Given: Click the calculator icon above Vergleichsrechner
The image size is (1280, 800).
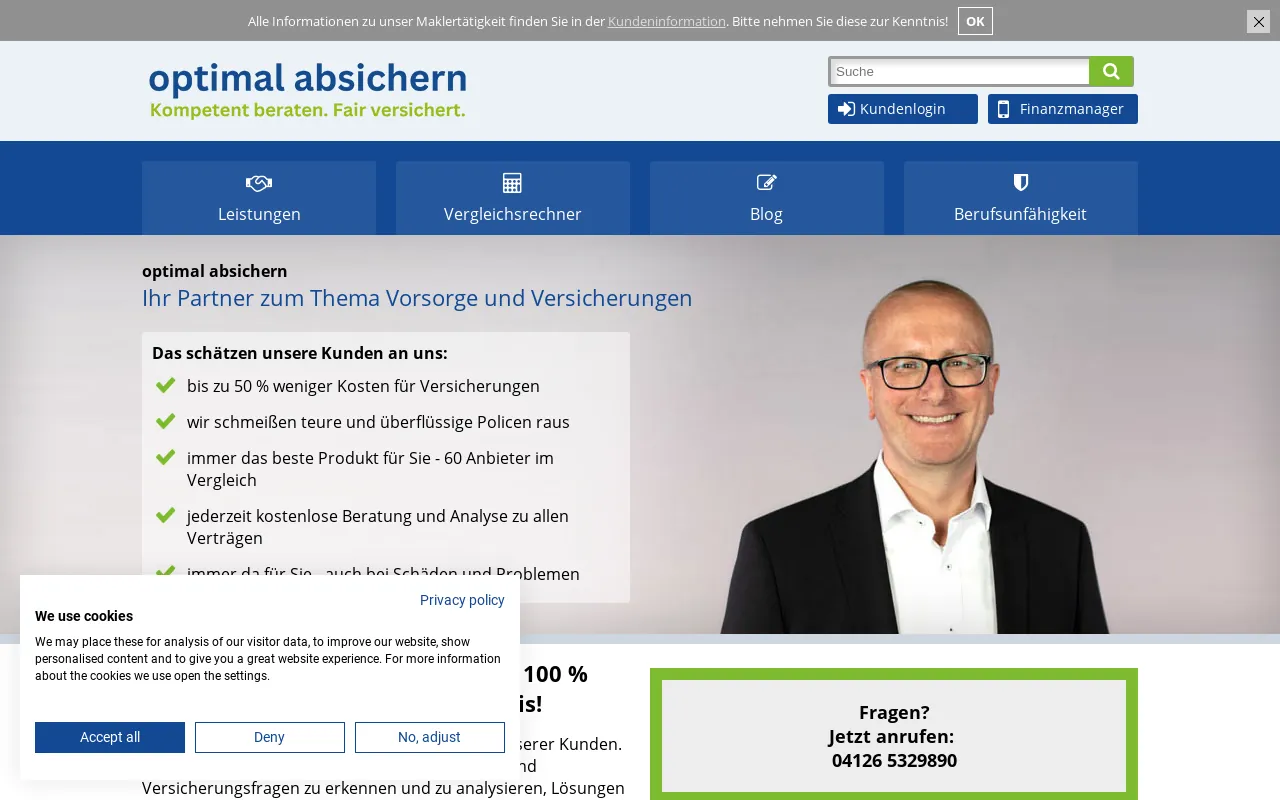Looking at the screenshot, I should tap(512, 183).
